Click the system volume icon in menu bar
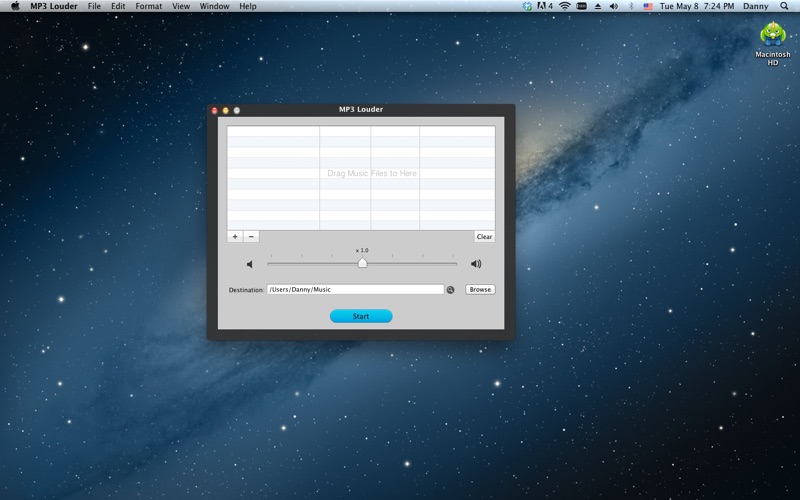The width and height of the screenshot is (800, 500). 614,6
